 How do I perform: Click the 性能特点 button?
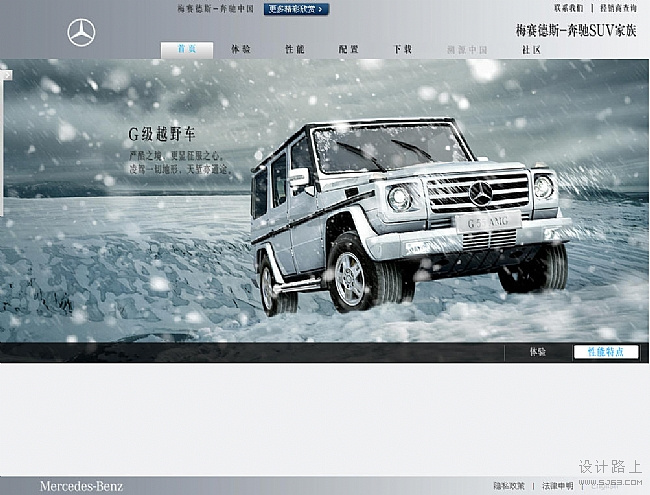click(x=606, y=352)
